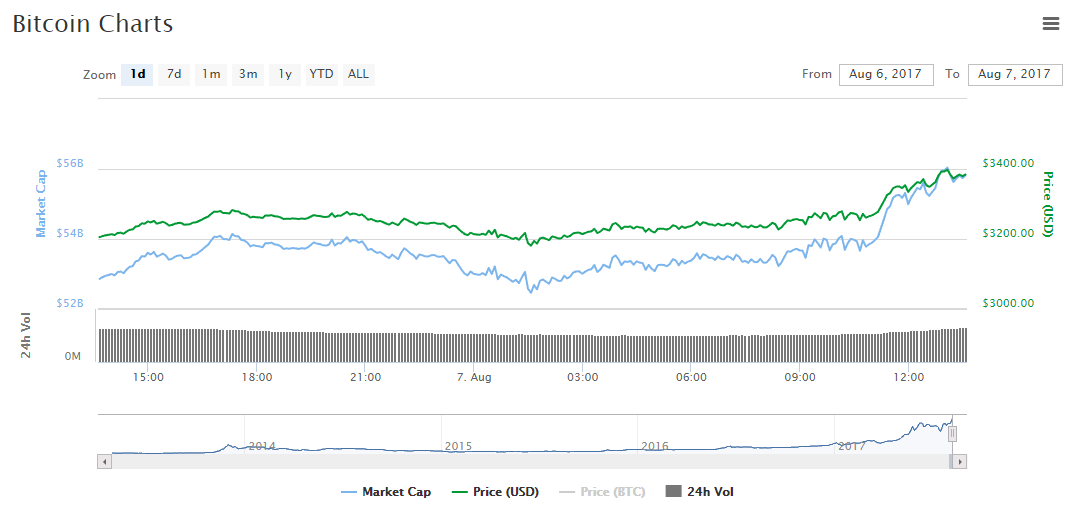Viewport: 1081px width, 509px height.
Task: Select the 1y zoom range
Action: tap(285, 74)
